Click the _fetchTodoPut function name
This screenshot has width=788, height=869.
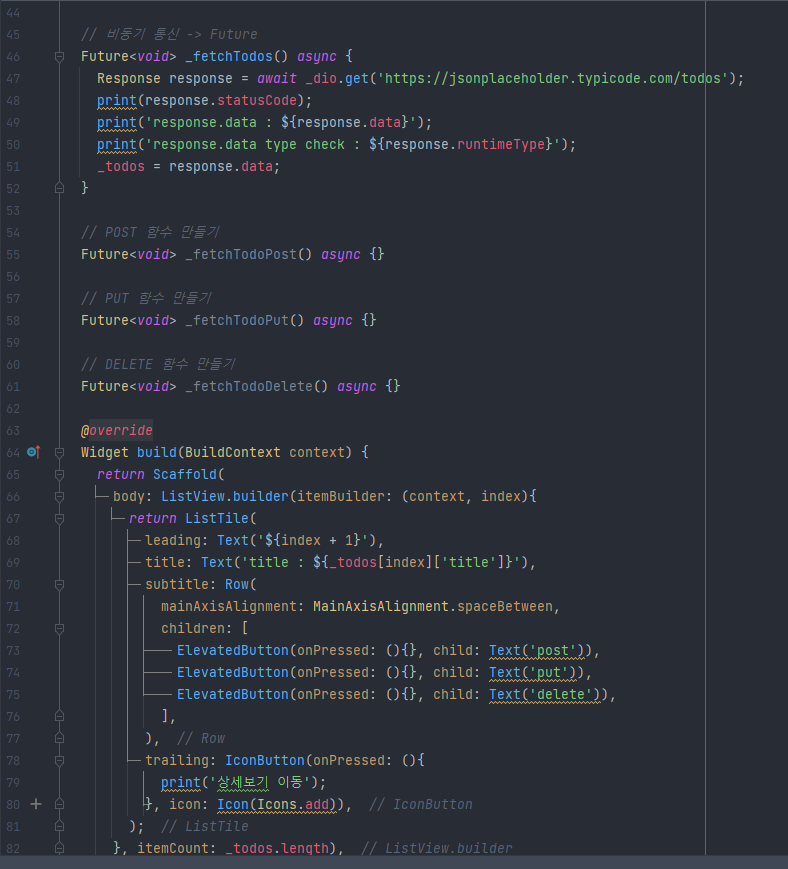(x=237, y=320)
